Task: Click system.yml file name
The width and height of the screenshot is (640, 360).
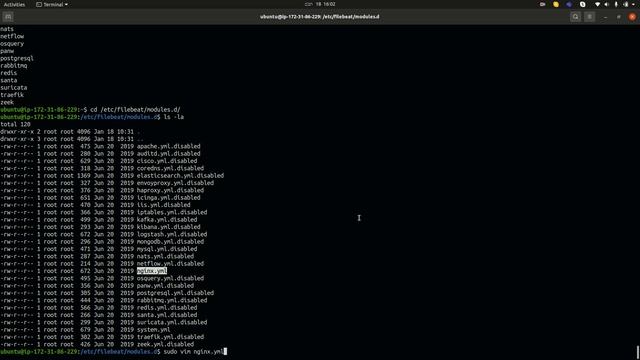Action: point(153,330)
